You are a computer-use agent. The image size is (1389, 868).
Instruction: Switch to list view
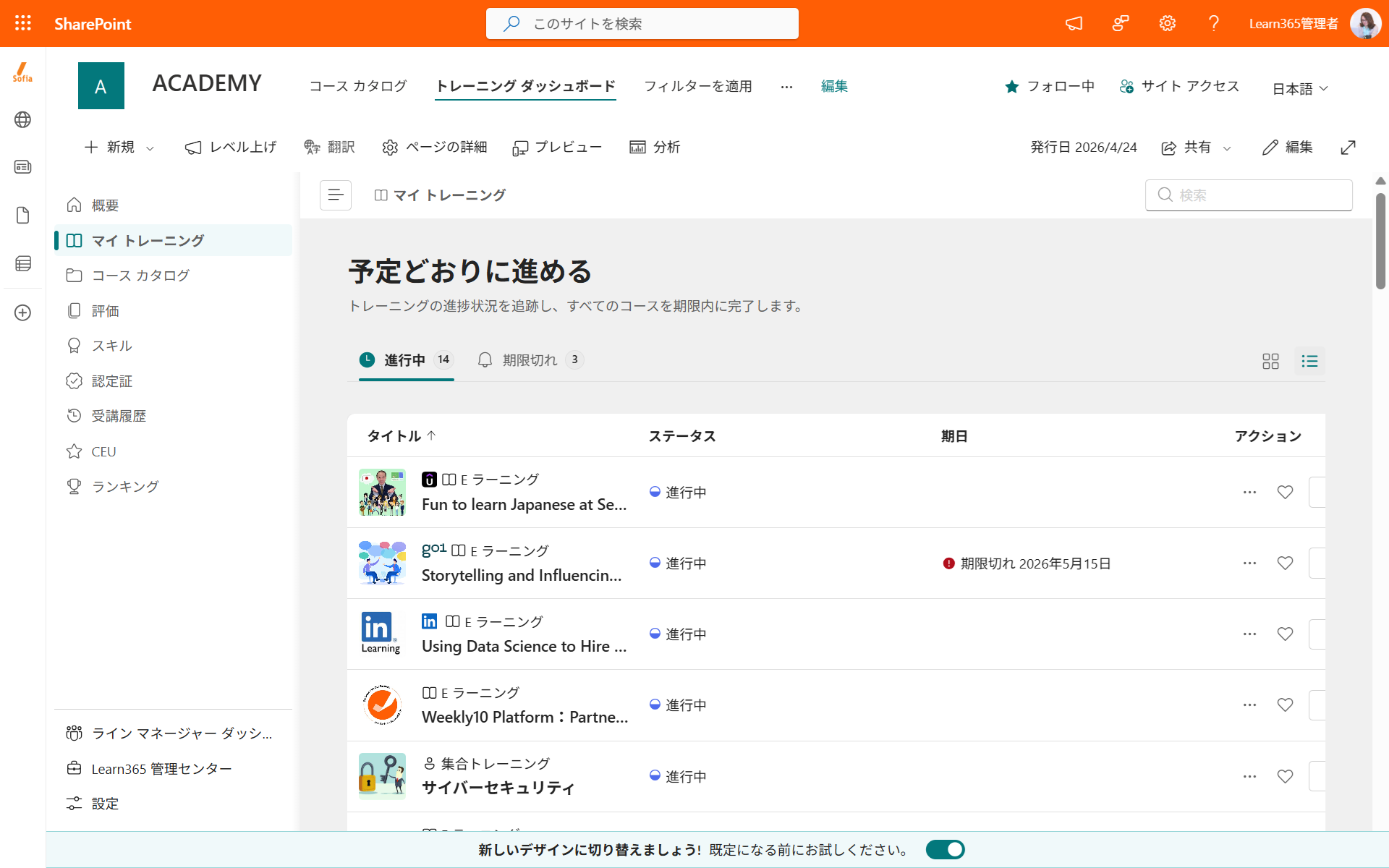point(1309,361)
